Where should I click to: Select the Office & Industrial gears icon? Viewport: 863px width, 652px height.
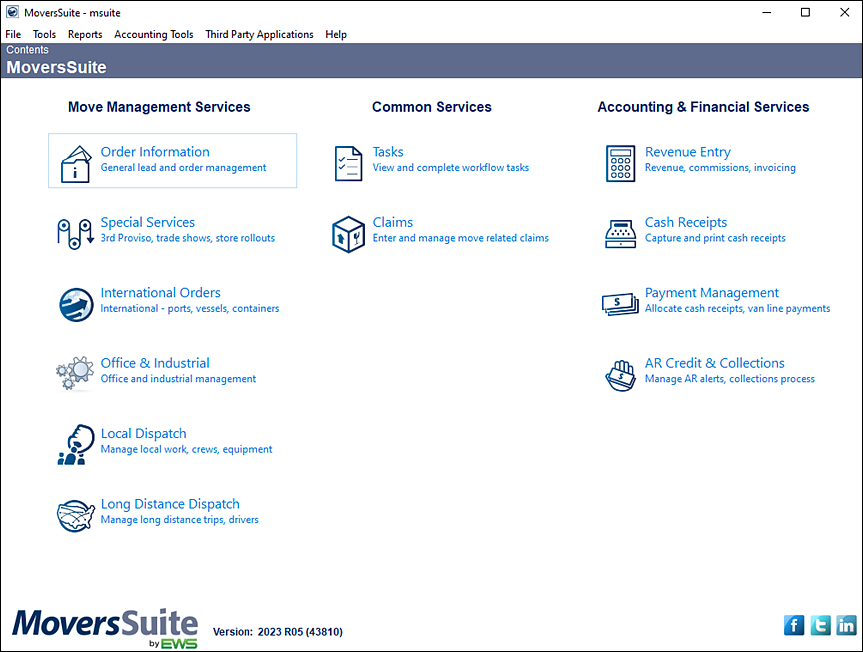coord(75,373)
